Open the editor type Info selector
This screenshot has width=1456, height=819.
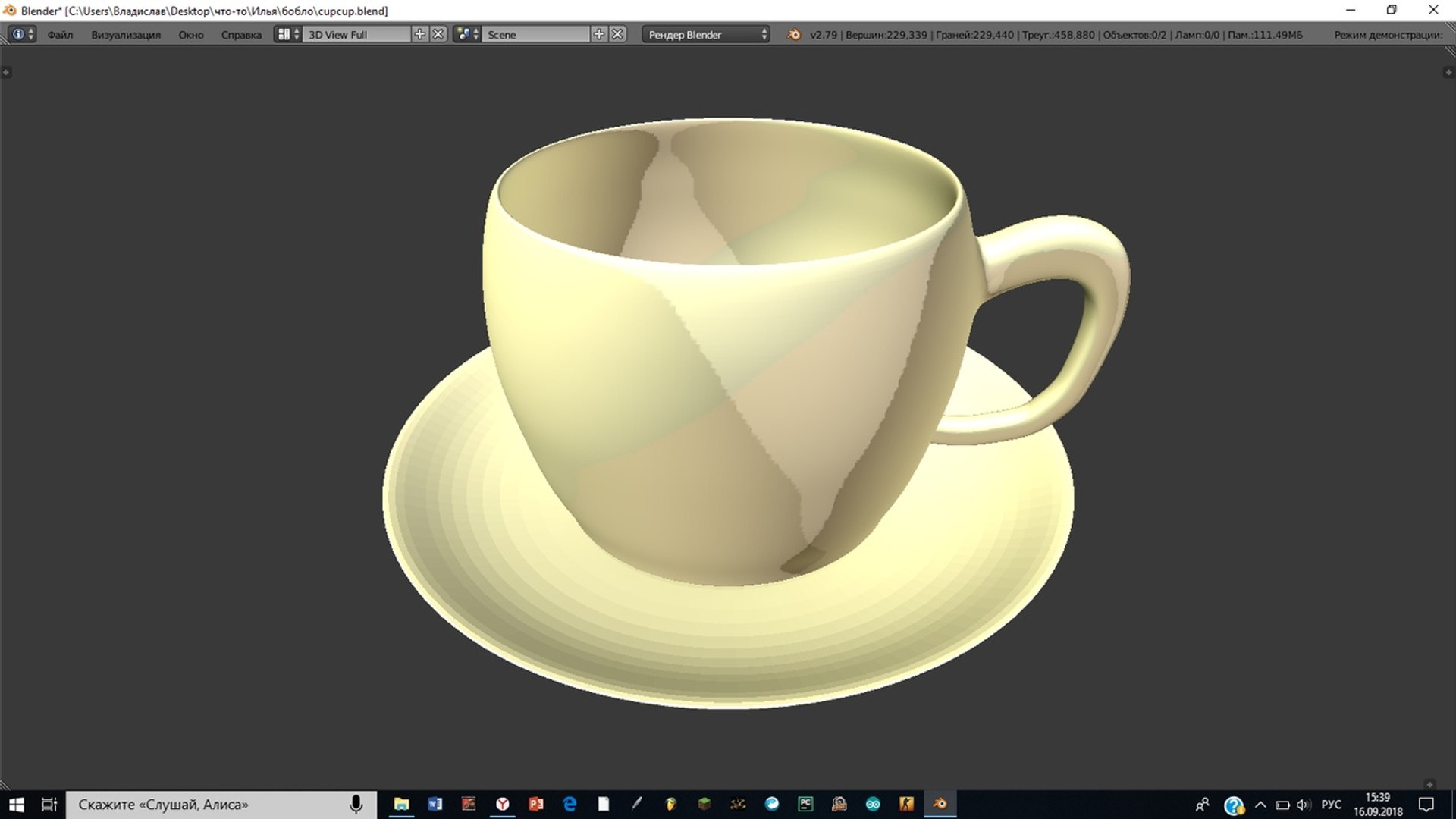[23, 34]
